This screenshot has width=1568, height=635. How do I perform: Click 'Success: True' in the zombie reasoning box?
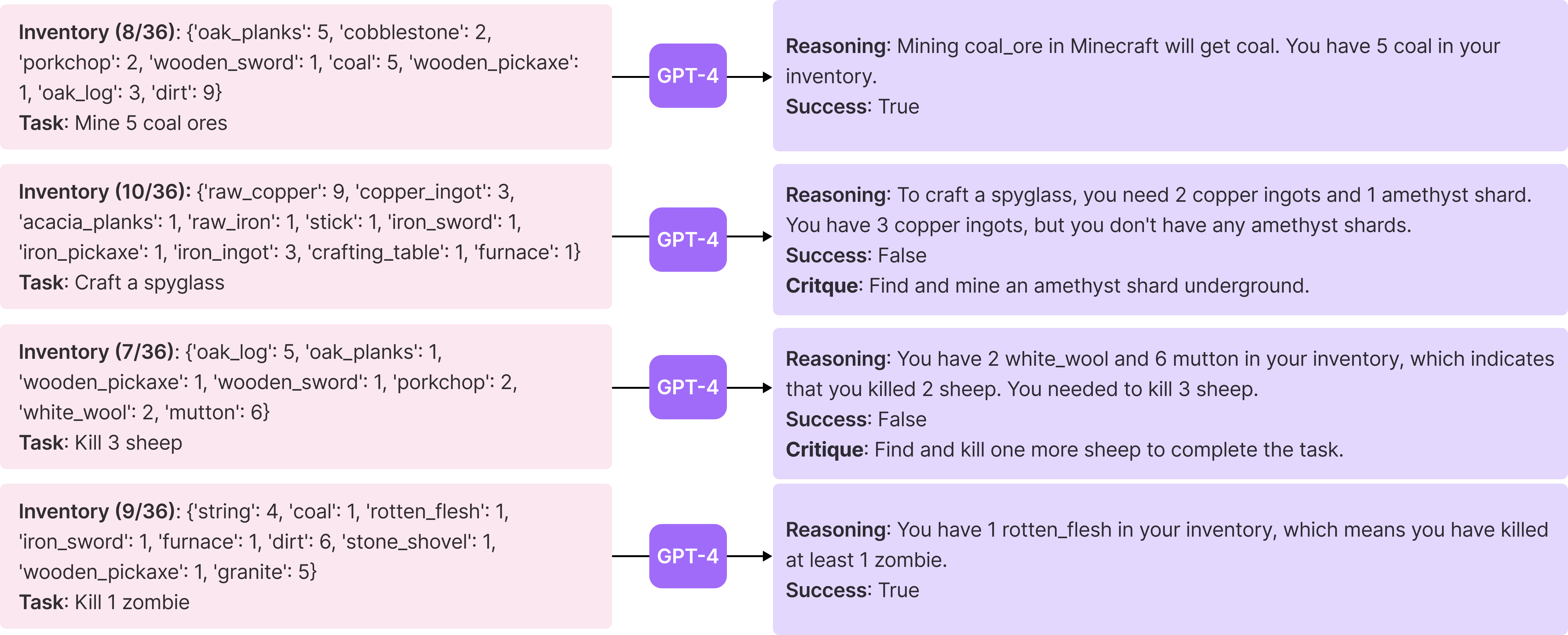tap(852, 590)
